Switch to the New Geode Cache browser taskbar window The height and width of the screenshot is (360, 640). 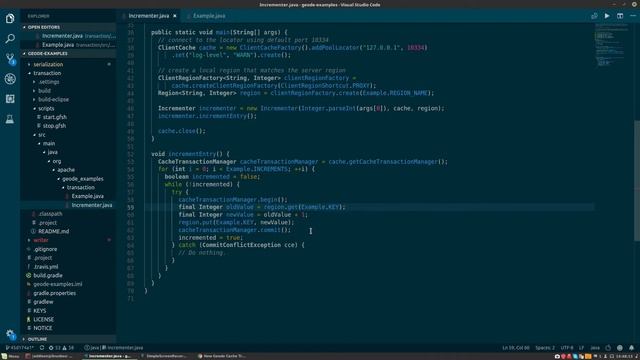tap(222, 356)
